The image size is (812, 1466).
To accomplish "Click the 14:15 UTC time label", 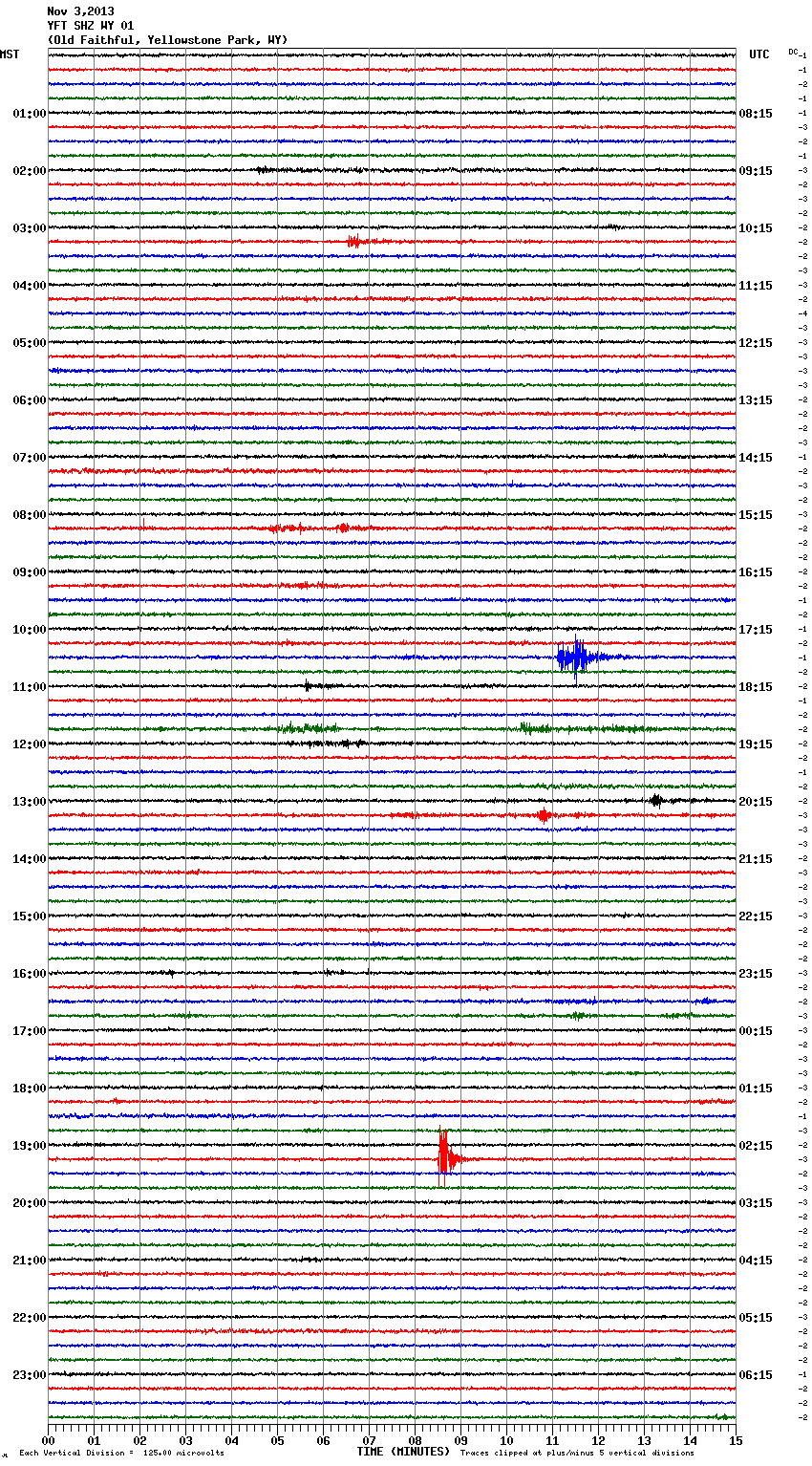I will [x=756, y=458].
